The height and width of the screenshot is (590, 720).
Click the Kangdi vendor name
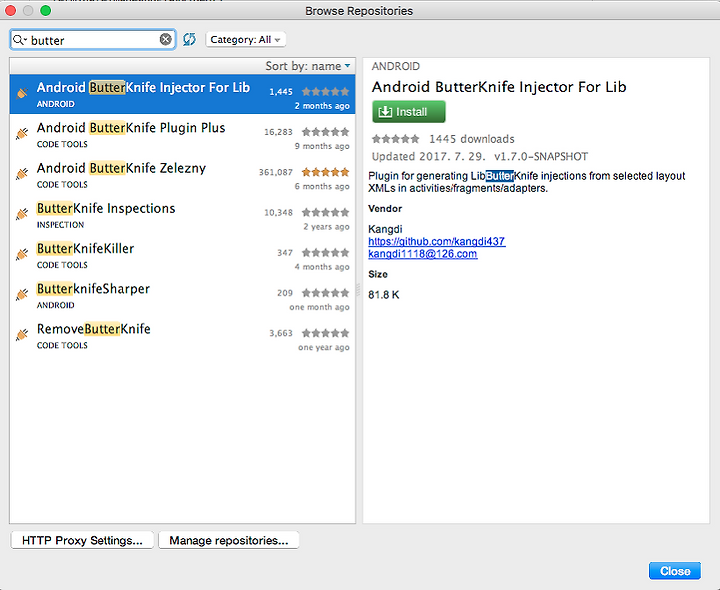tap(385, 229)
